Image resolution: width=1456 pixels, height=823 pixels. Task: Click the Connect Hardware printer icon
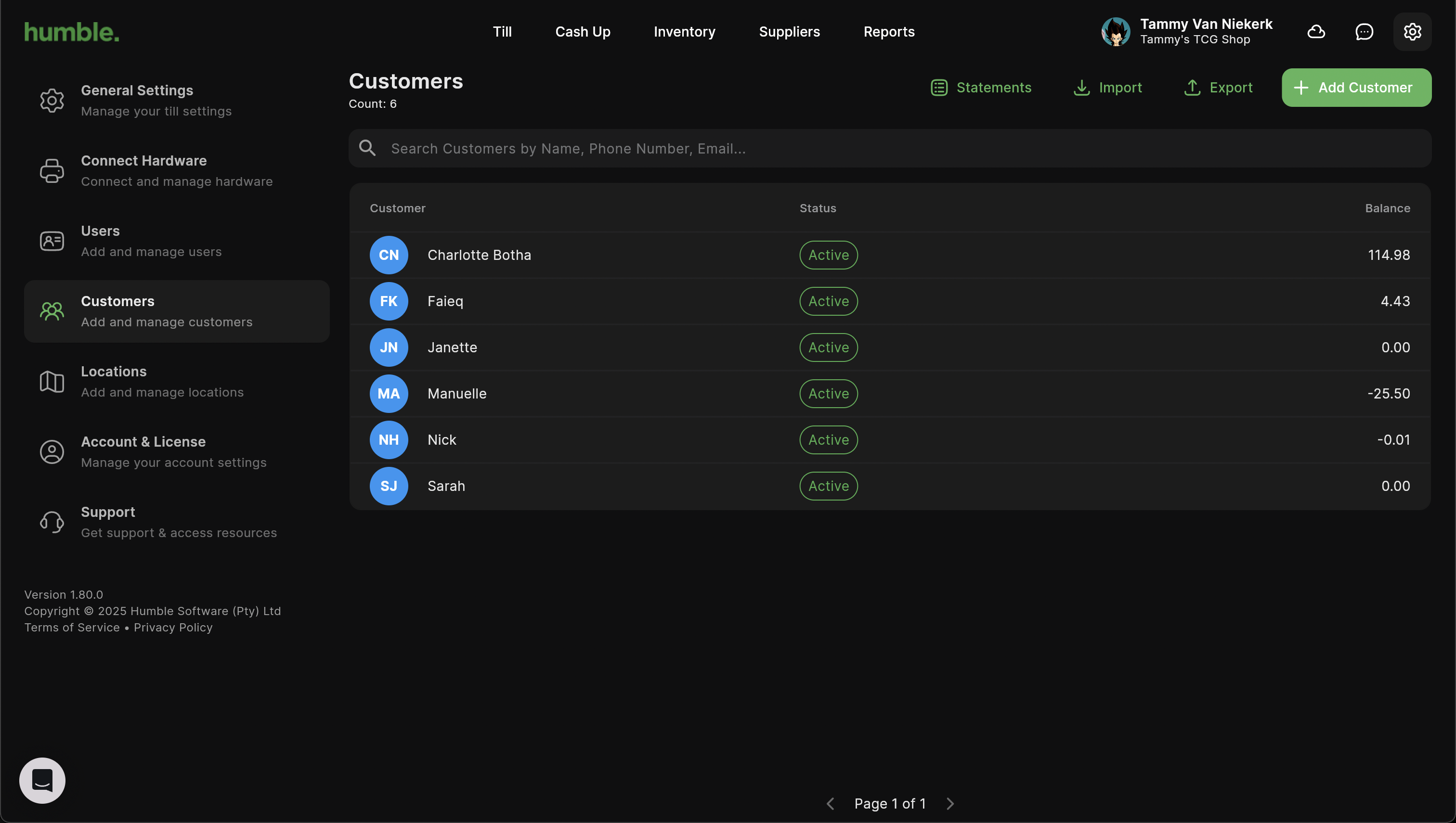tap(52, 171)
